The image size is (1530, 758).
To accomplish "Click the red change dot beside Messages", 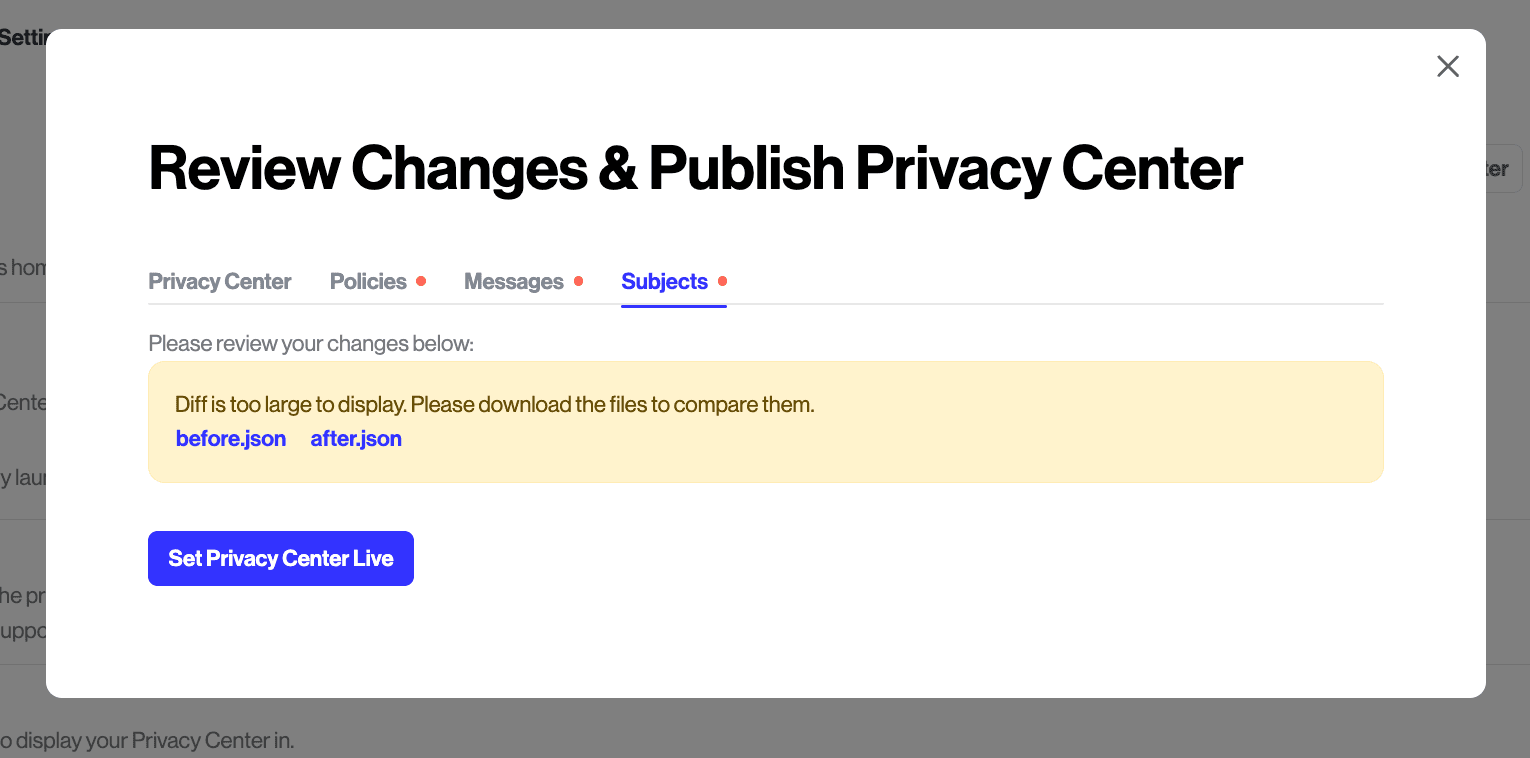I will 578,281.
